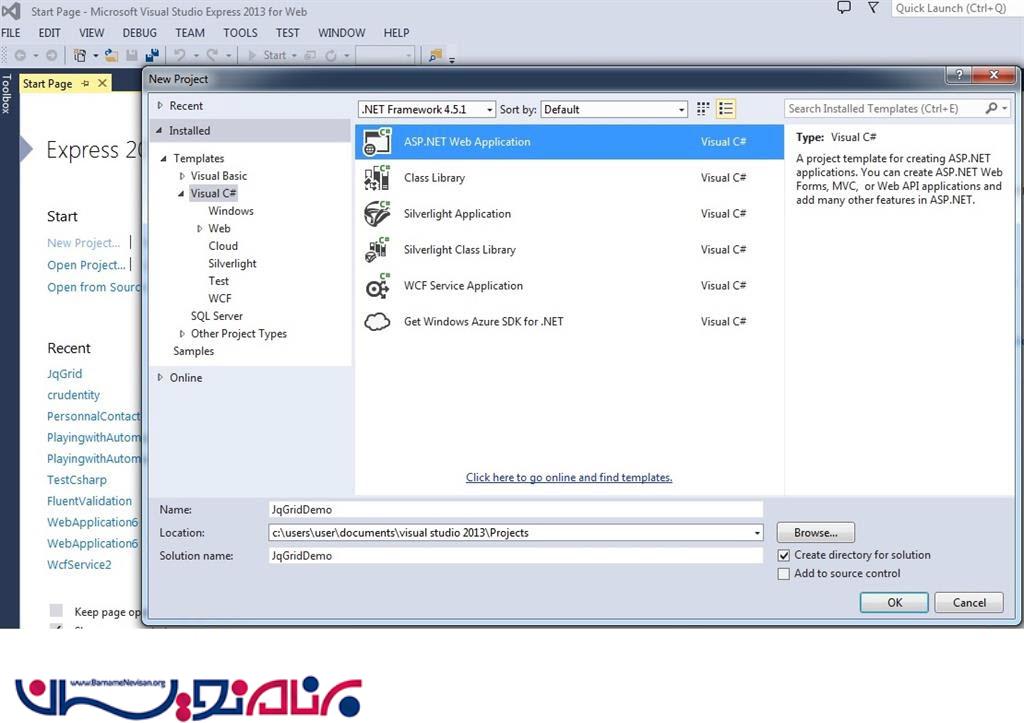
Task: Select the ASP.NET Web Application template icon
Action: (377, 142)
